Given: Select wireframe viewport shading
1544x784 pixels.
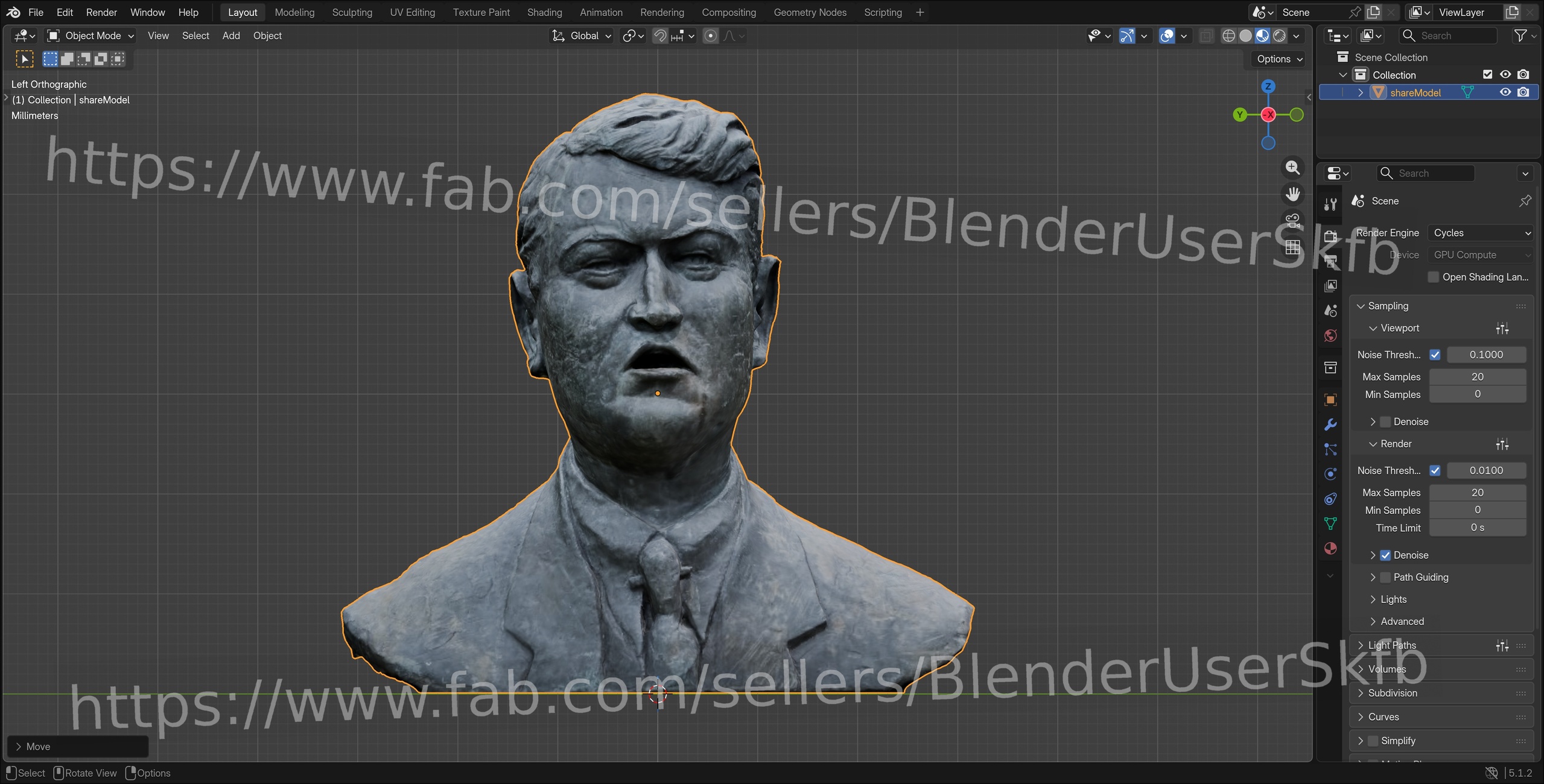Looking at the screenshot, I should pyautogui.click(x=1228, y=36).
